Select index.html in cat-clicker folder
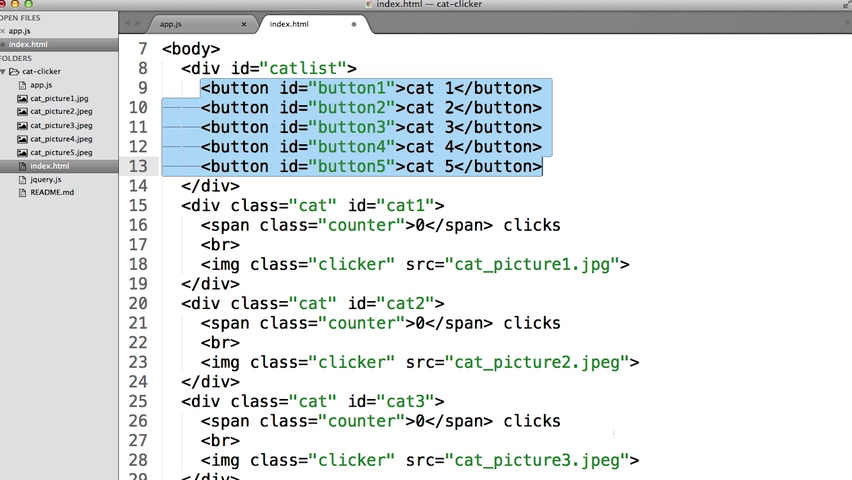 [x=49, y=166]
